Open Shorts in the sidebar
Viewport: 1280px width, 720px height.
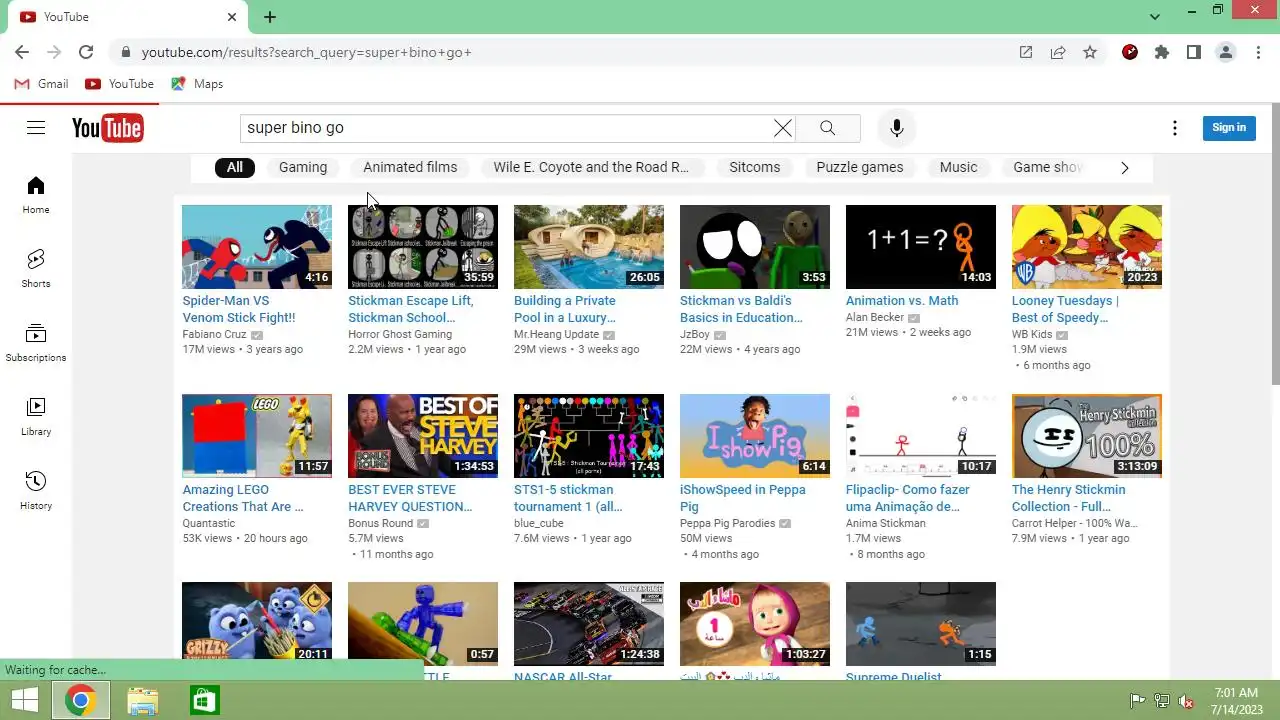click(36, 269)
